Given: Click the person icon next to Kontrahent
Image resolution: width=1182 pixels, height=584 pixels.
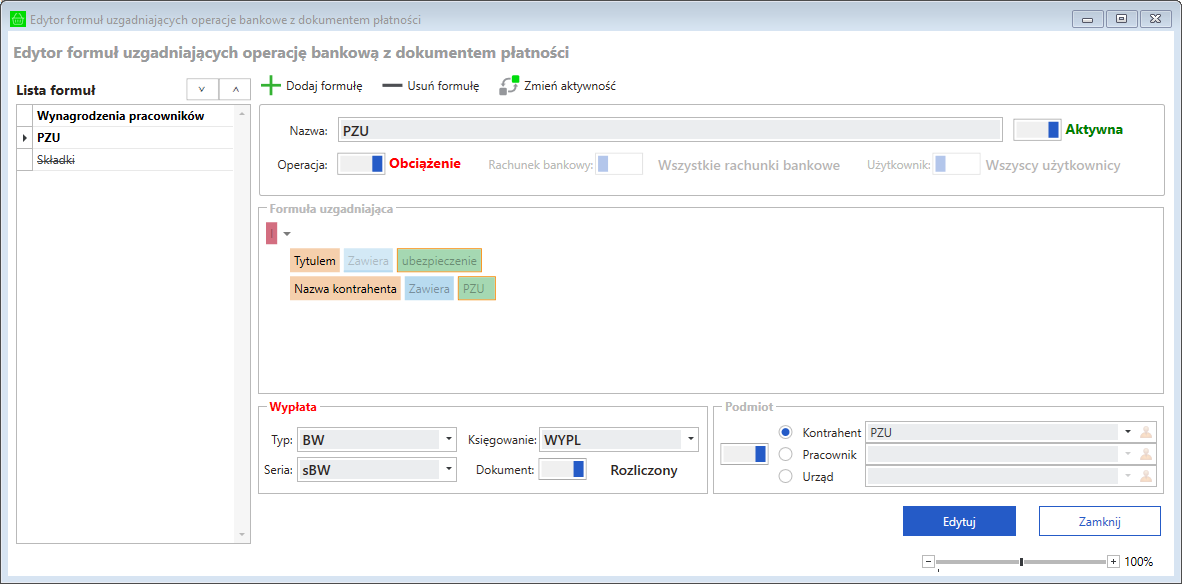Looking at the screenshot, I should click(x=1146, y=432).
